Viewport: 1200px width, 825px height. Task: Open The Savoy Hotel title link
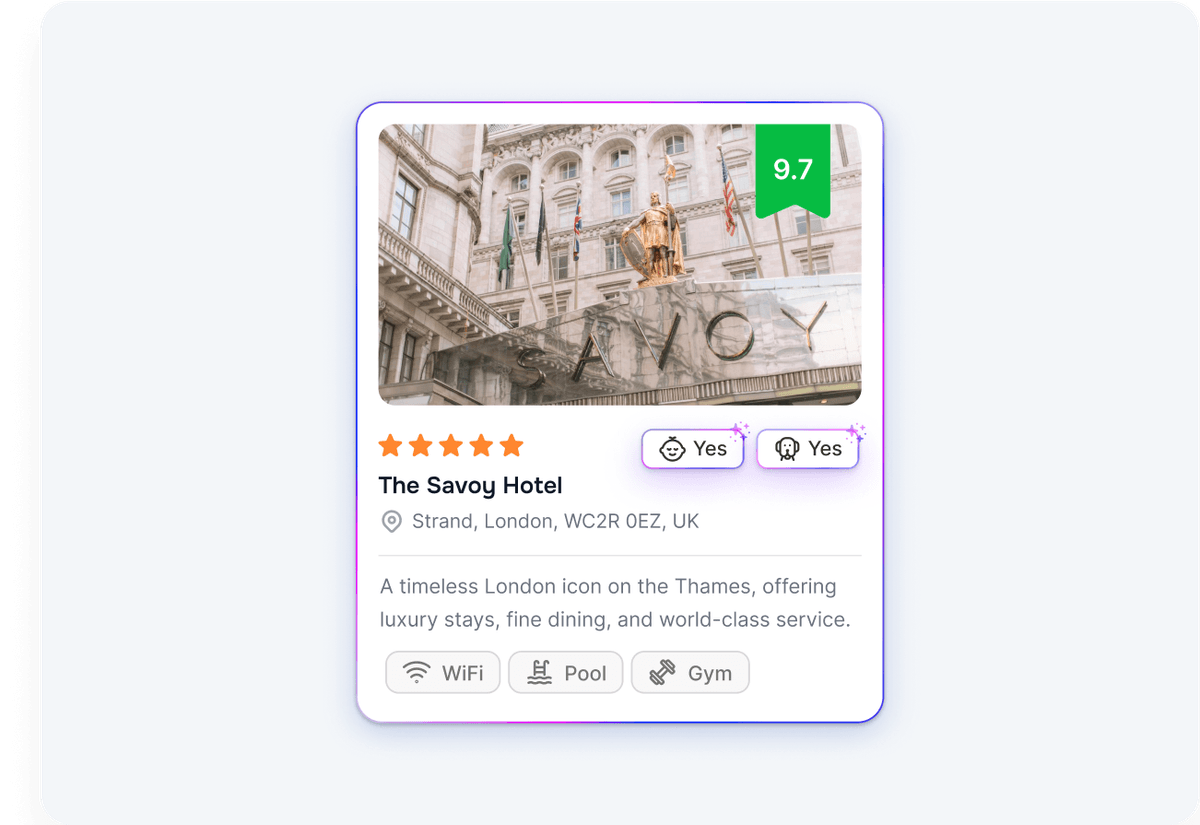point(470,486)
